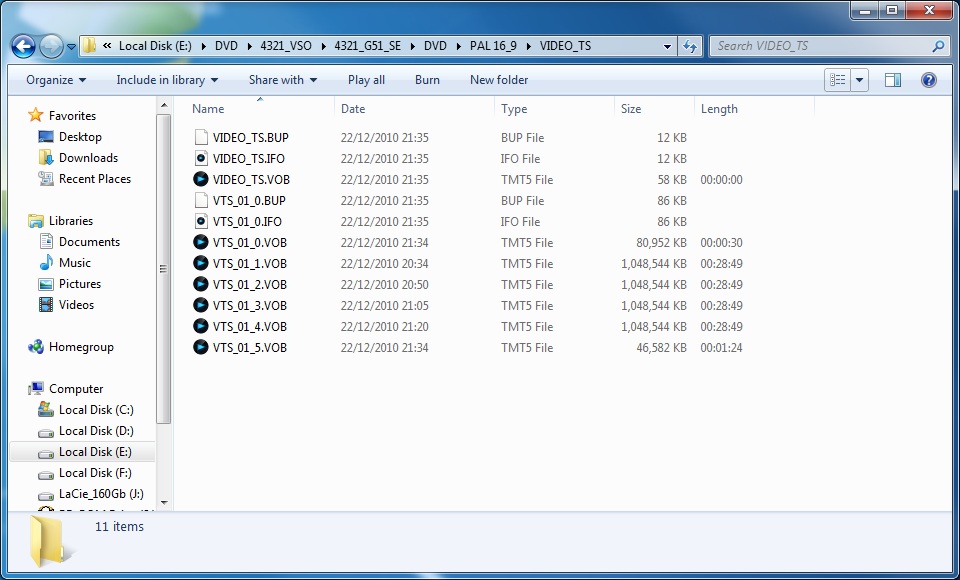The width and height of the screenshot is (960, 580).
Task: Click the Burn toolbar button
Action: pyautogui.click(x=427, y=80)
